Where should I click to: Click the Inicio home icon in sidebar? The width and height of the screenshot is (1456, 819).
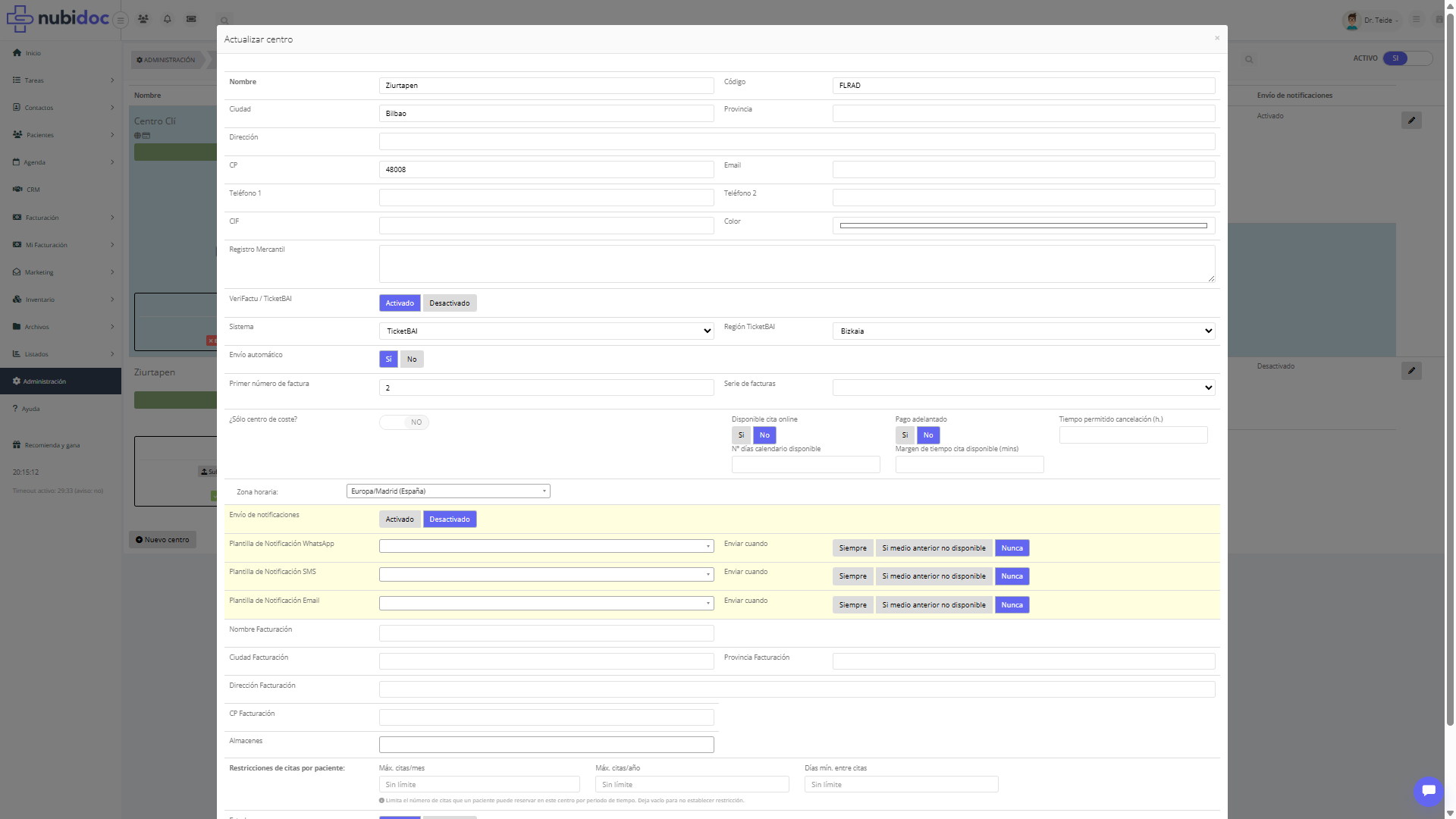[x=17, y=52]
